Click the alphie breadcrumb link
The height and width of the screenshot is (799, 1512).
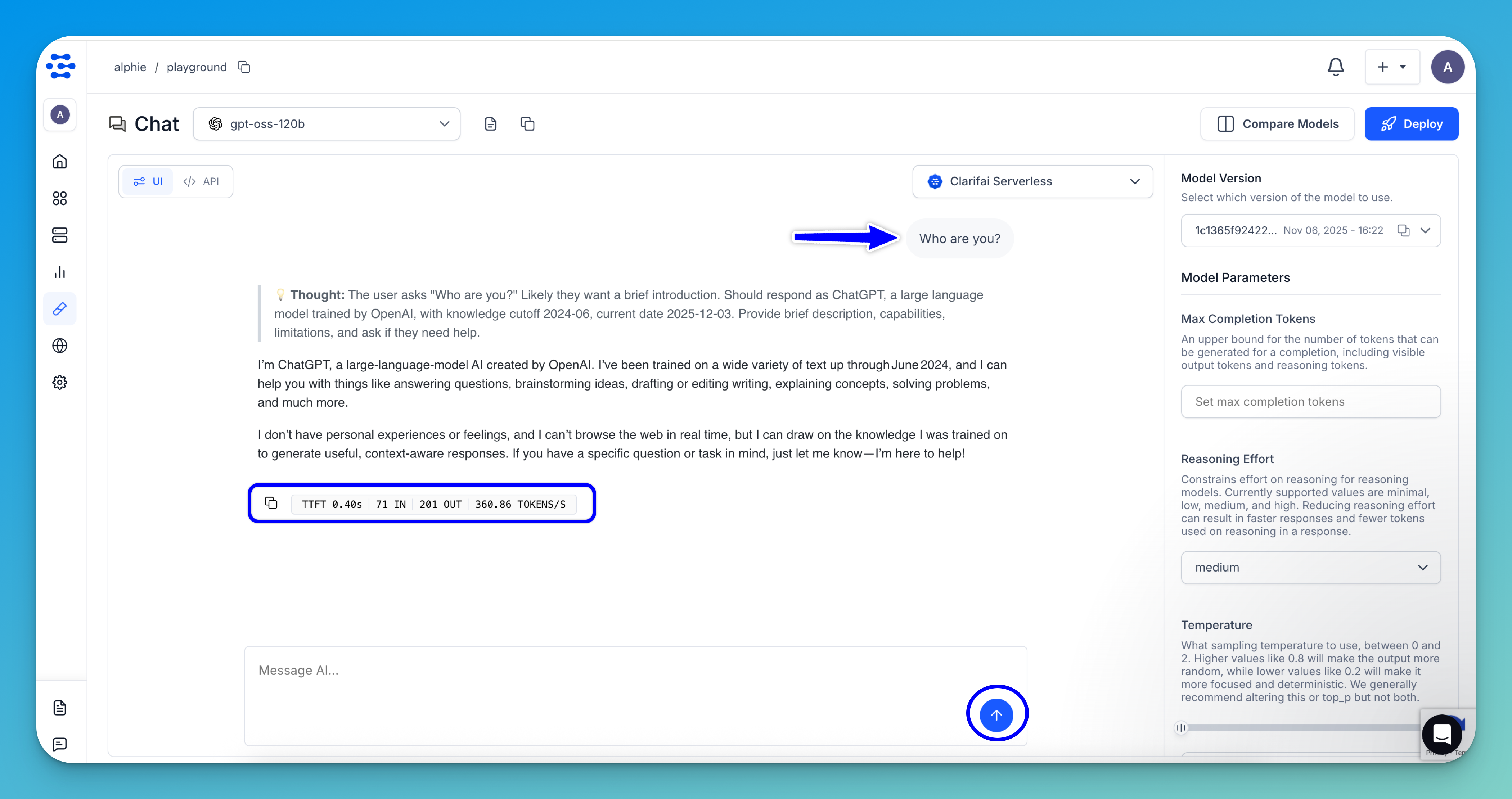pos(130,67)
